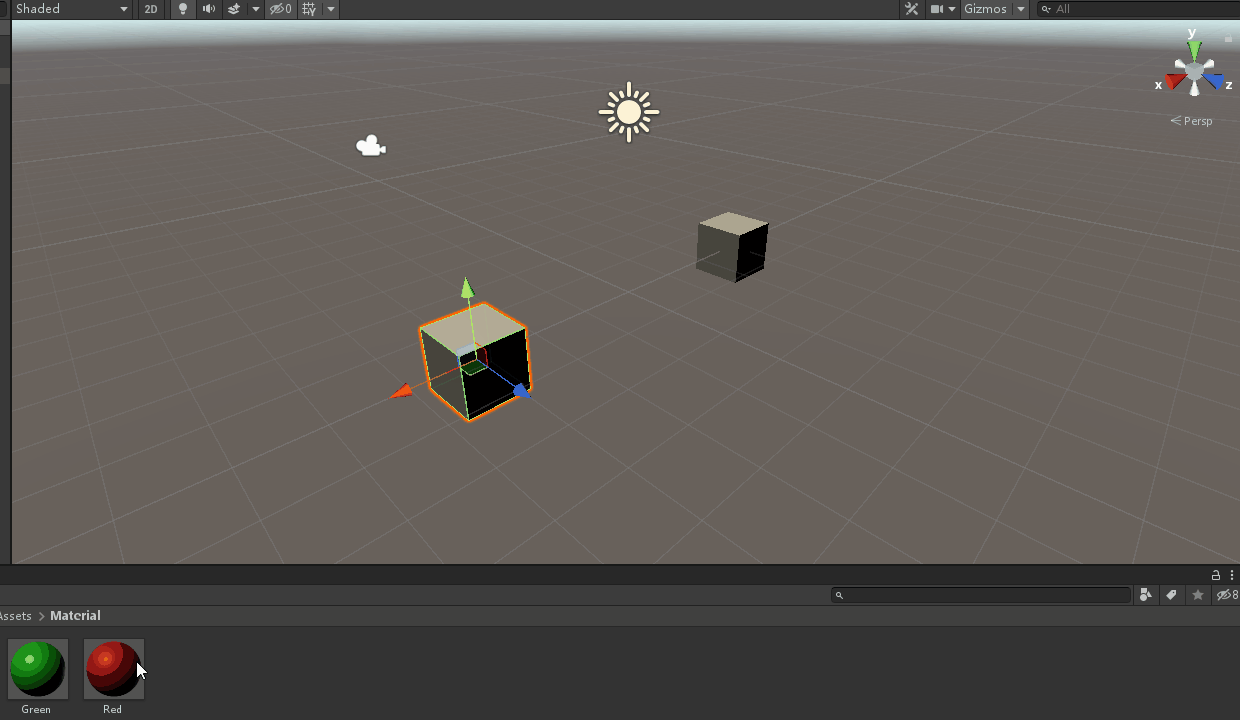1240x720 pixels.
Task: Click the scene search field
Action: coord(1140,9)
